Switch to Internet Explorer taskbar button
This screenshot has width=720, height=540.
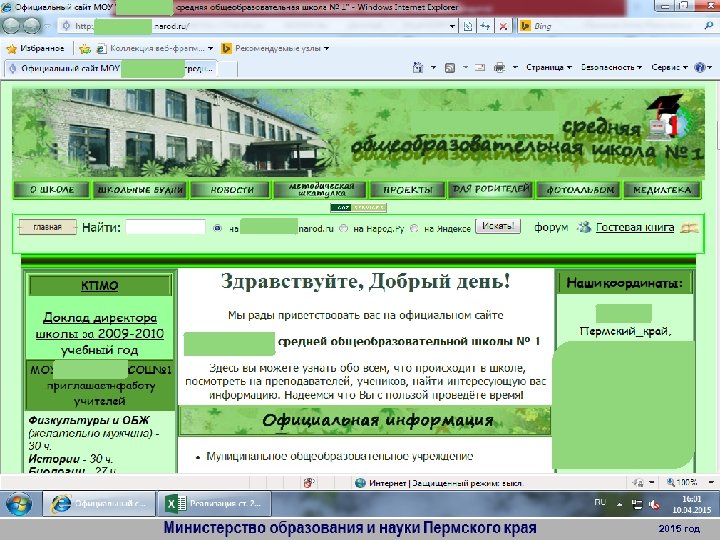click(100, 504)
